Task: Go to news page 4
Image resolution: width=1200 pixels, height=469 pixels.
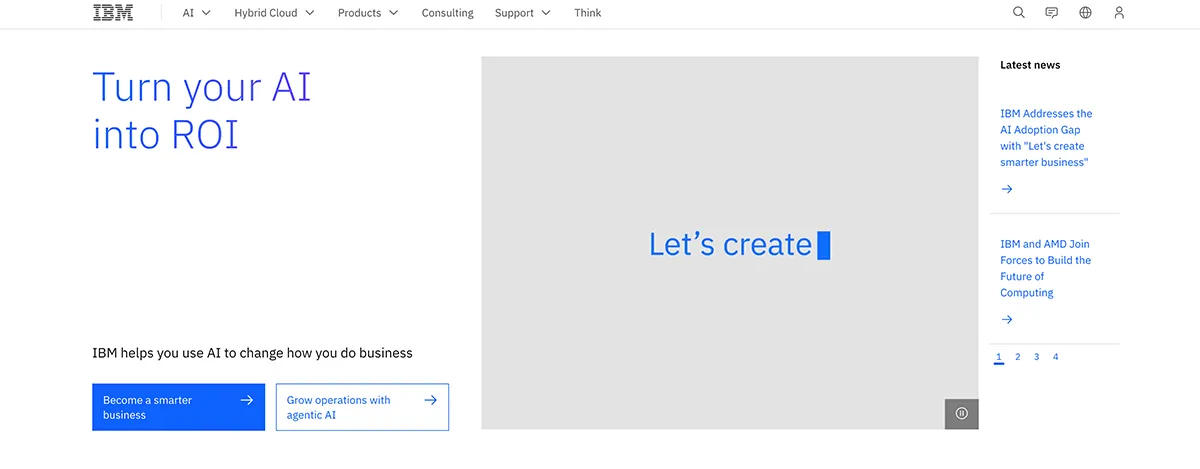Action: 1056,357
